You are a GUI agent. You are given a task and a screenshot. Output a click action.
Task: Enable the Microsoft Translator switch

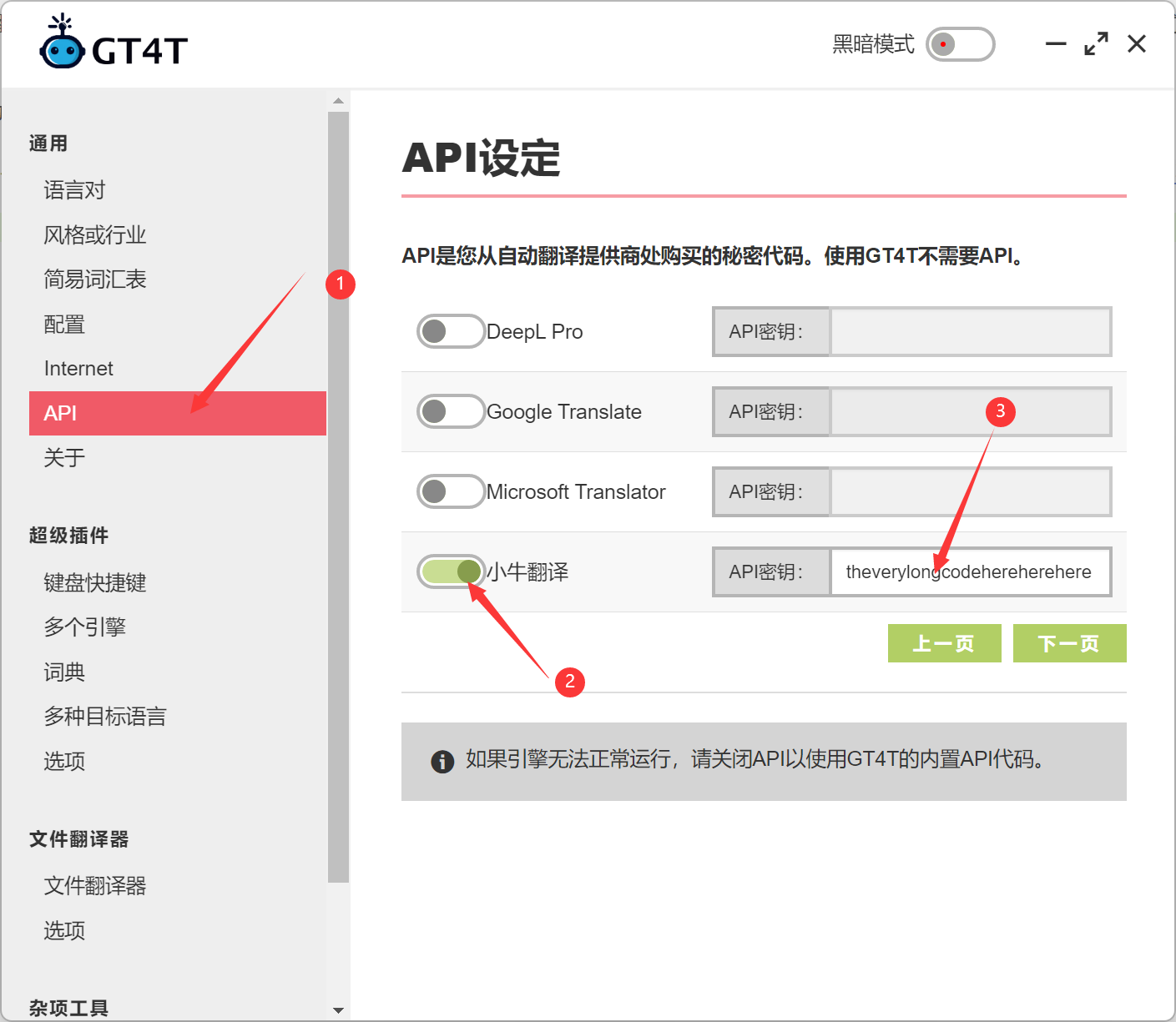pyautogui.click(x=450, y=491)
